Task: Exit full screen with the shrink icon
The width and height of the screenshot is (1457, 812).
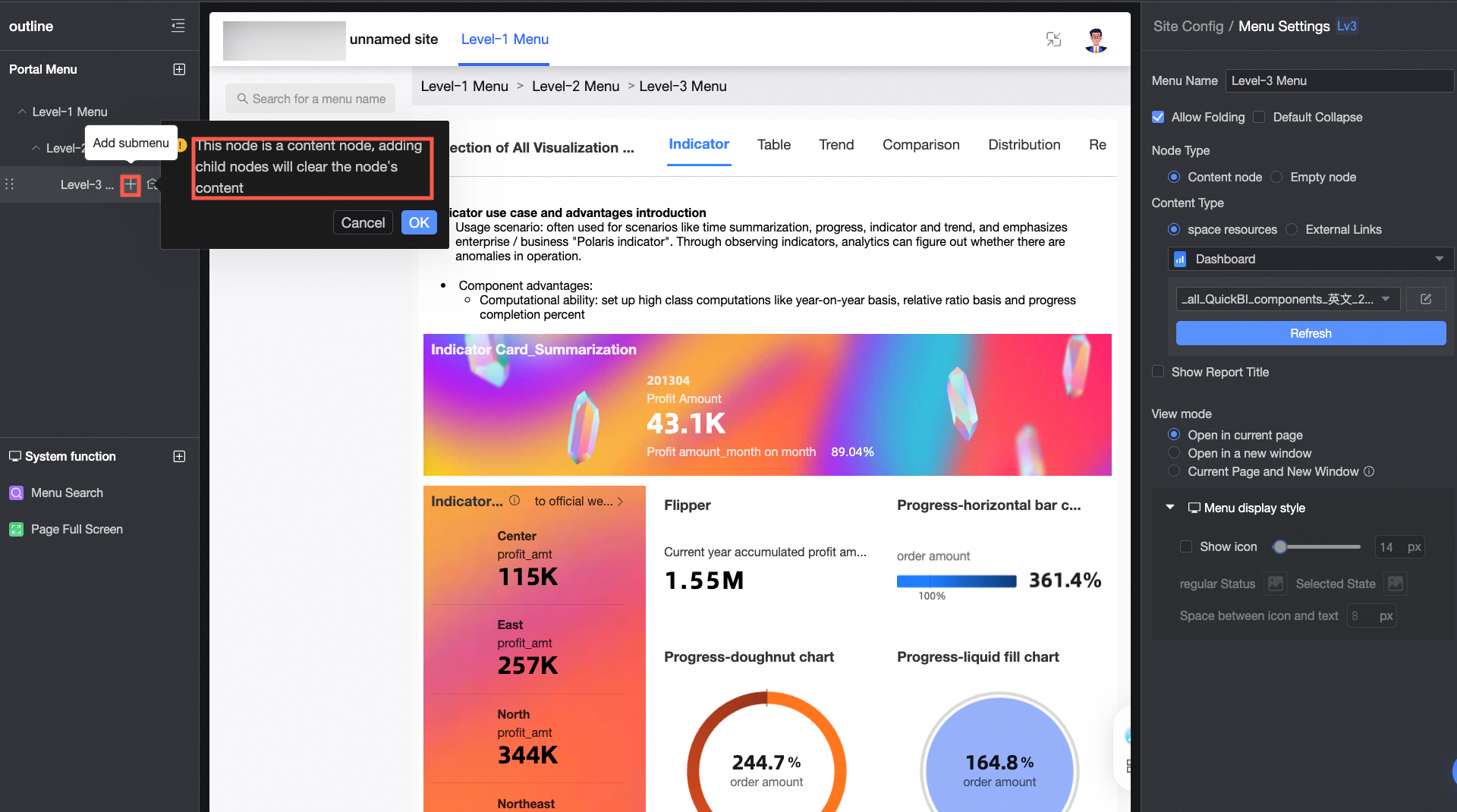Action: point(1053,39)
